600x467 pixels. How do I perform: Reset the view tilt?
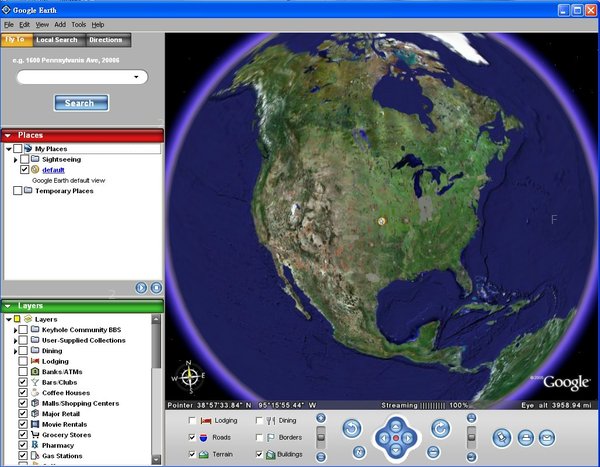click(x=433, y=452)
